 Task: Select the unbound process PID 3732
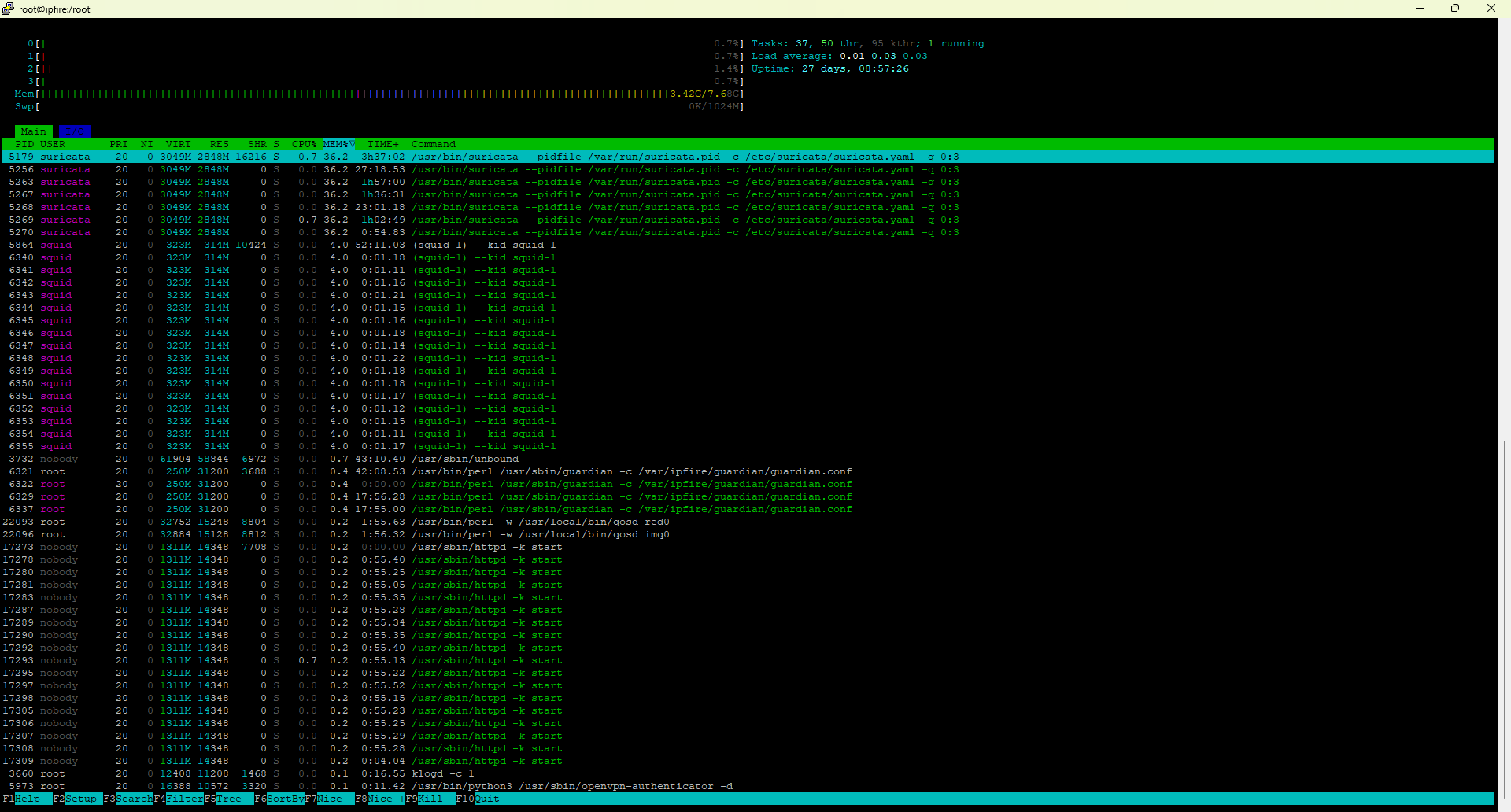[x=748, y=459]
